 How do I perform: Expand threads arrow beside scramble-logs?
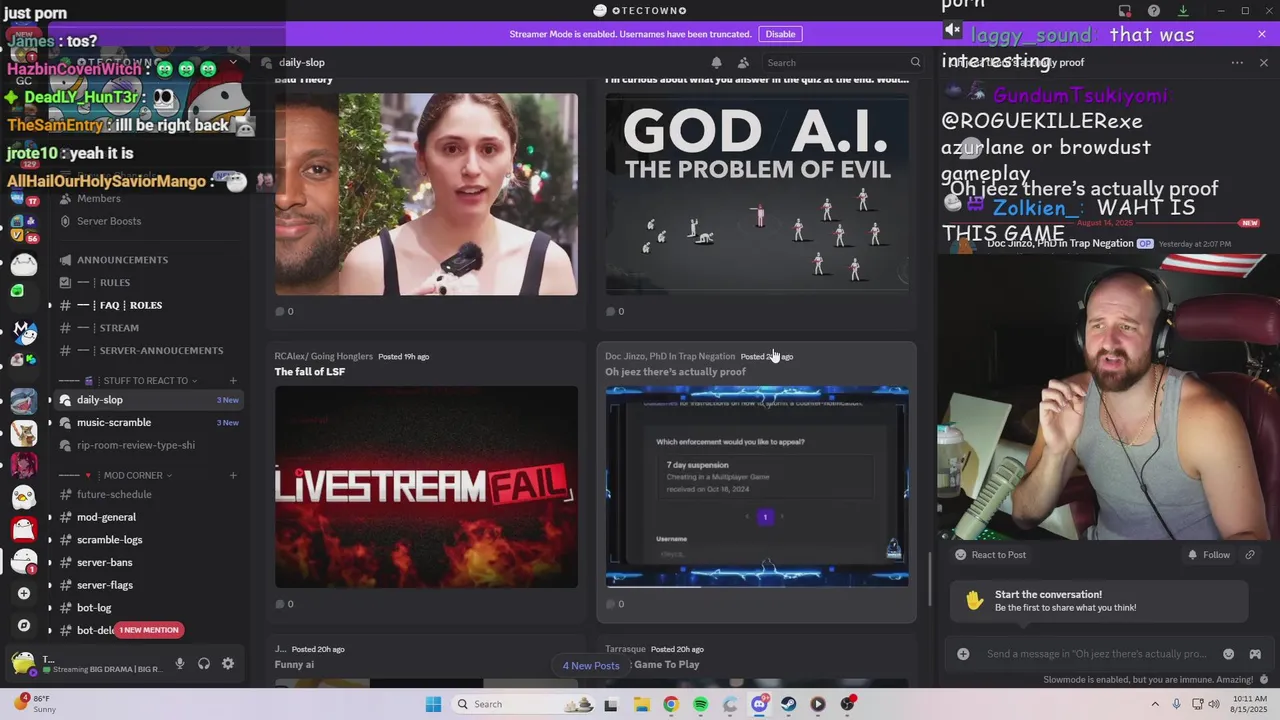click(x=50, y=540)
